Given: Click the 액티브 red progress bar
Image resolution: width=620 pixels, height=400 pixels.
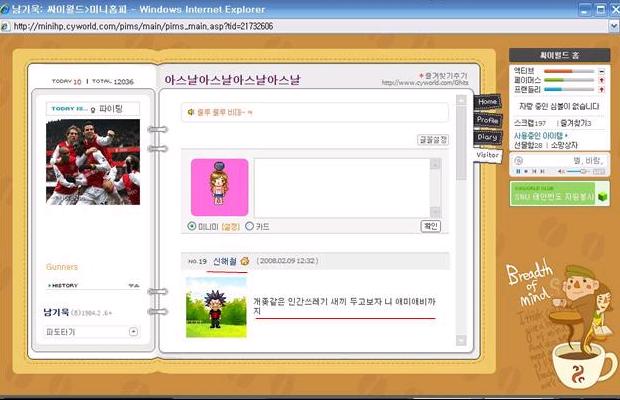Looking at the screenshot, I should pyautogui.click(x=569, y=71).
